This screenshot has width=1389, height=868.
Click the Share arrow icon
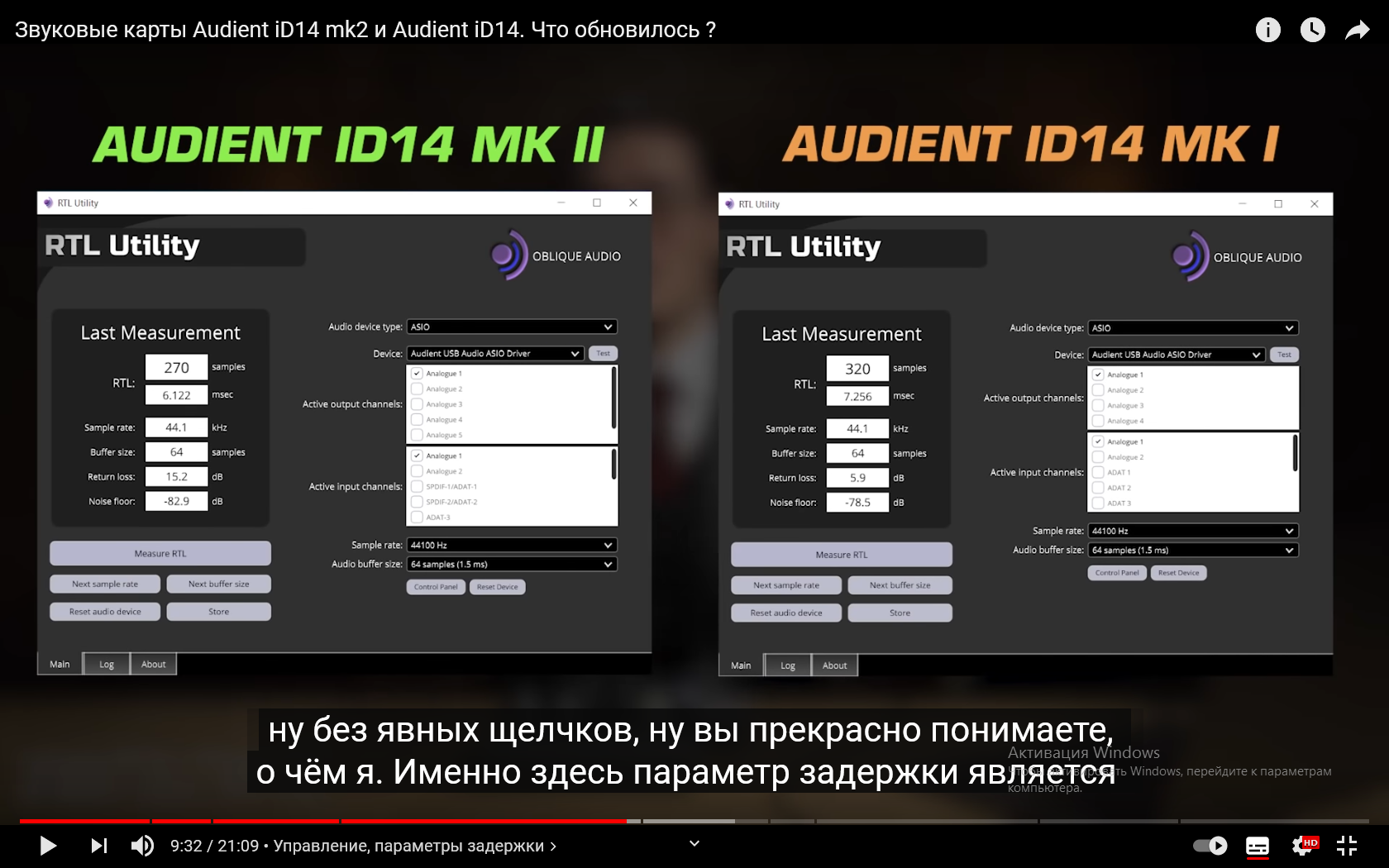[x=1358, y=31]
